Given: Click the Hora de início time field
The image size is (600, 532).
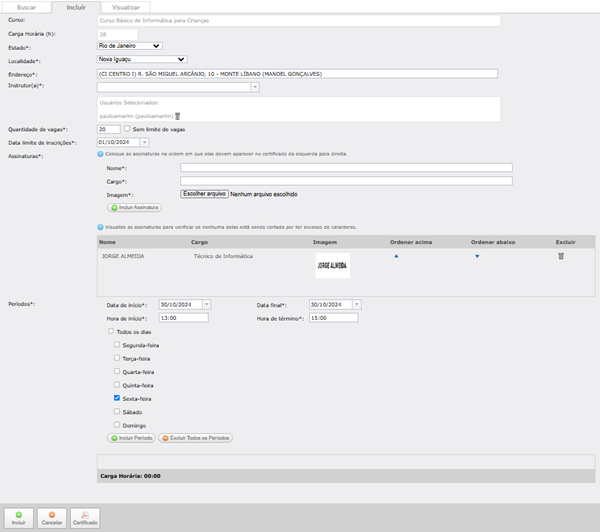Looking at the screenshot, I should 176,317.
